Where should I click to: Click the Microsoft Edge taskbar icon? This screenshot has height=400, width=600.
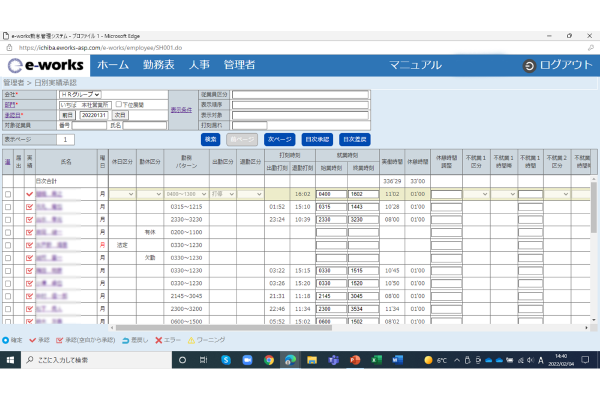click(290, 360)
